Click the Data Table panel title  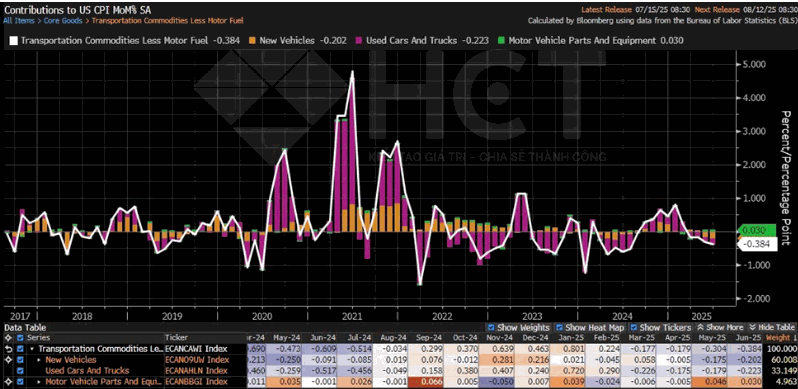[24, 328]
